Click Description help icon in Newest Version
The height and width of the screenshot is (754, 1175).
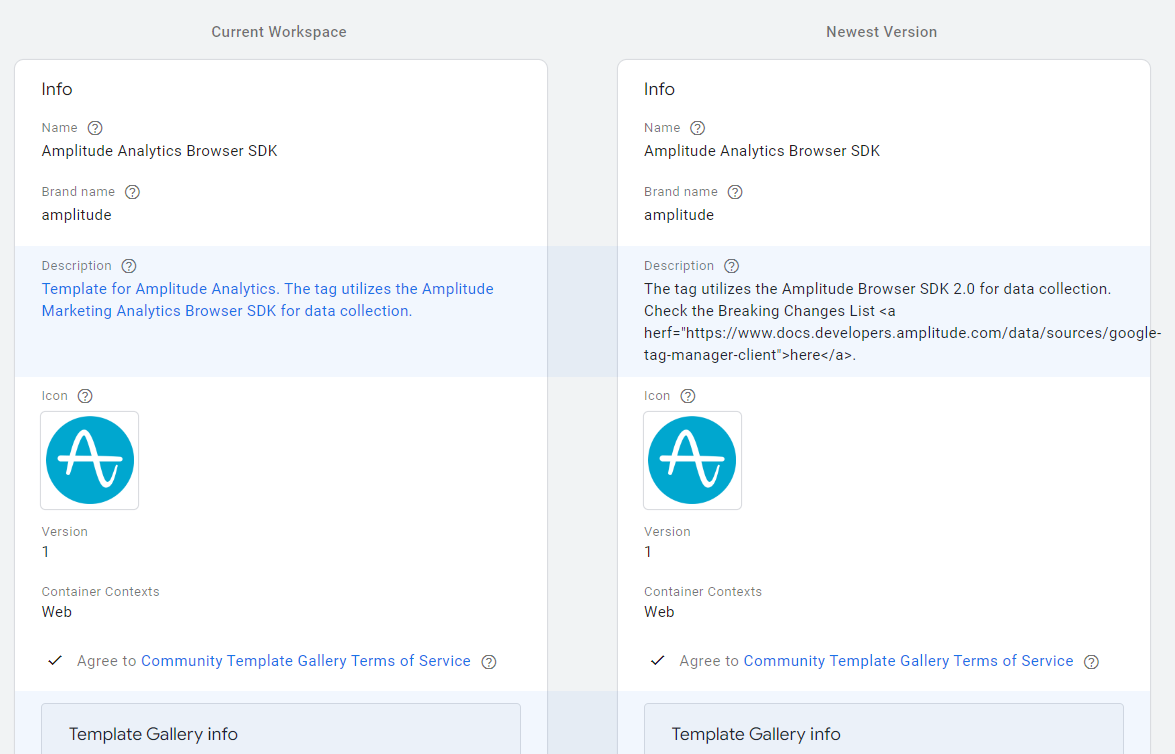732,266
